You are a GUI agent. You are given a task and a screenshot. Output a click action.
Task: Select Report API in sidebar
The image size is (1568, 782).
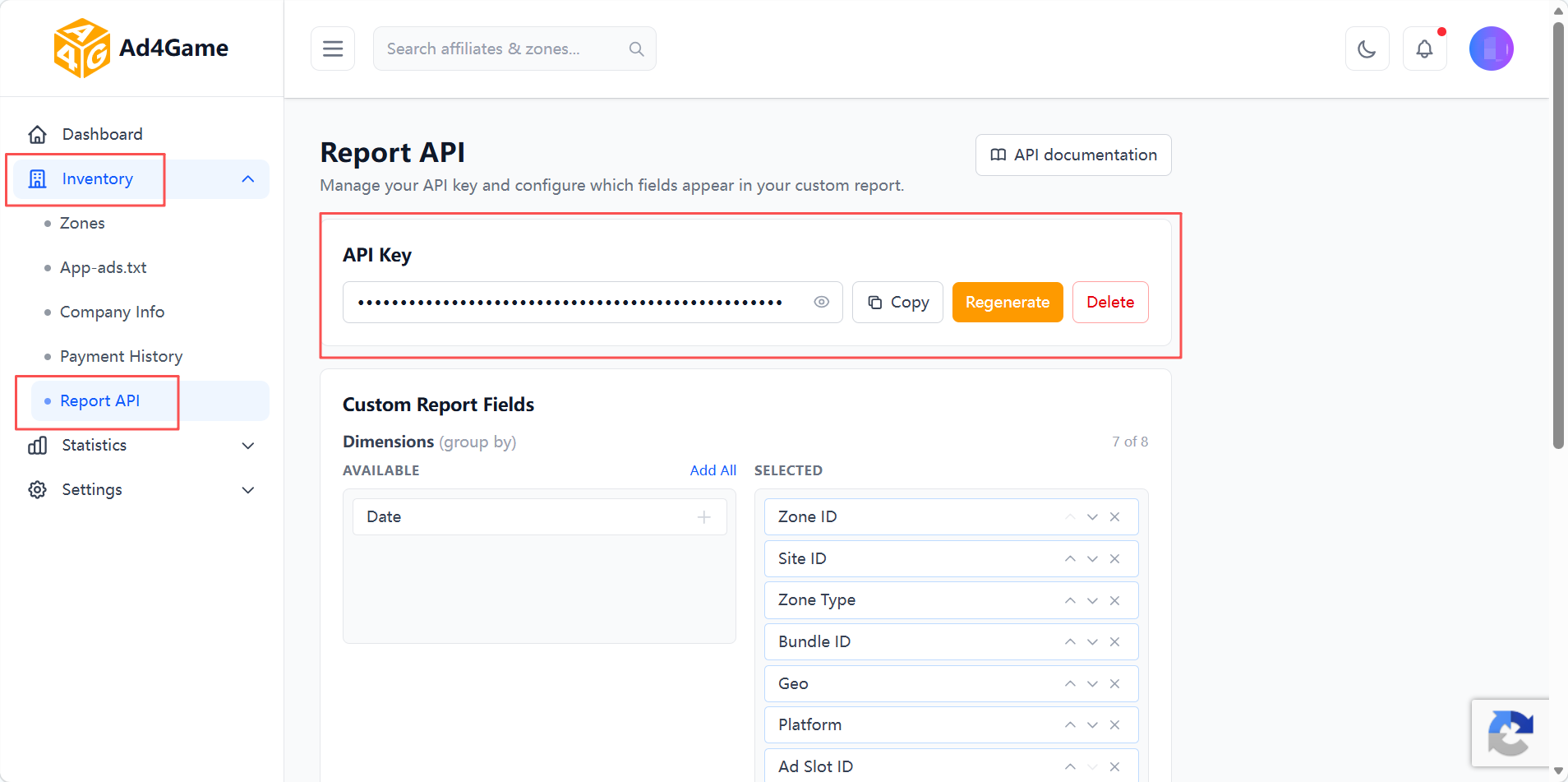pos(150,401)
